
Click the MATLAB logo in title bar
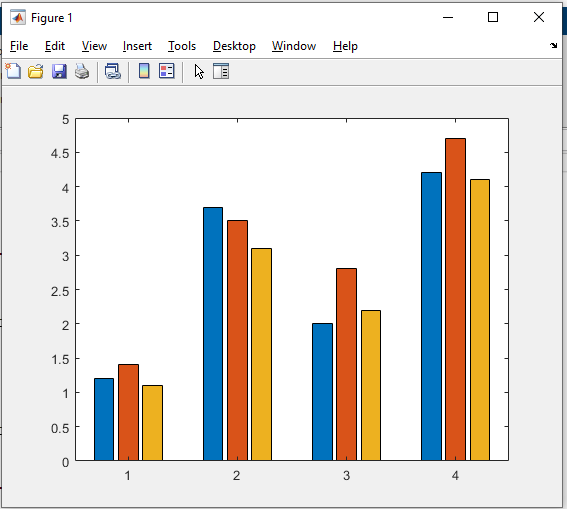tap(18, 17)
